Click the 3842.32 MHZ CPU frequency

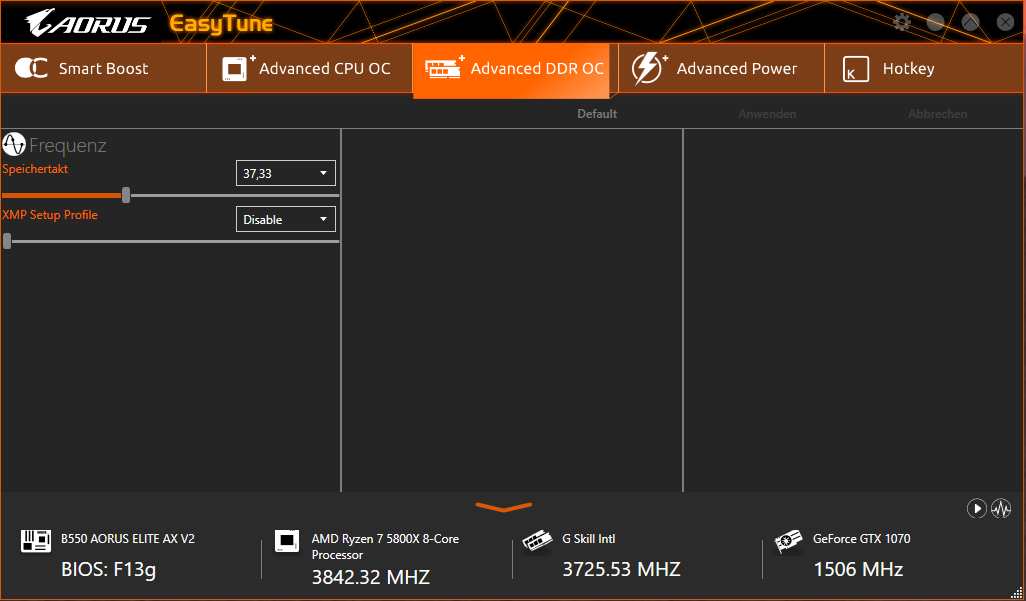pos(370,577)
